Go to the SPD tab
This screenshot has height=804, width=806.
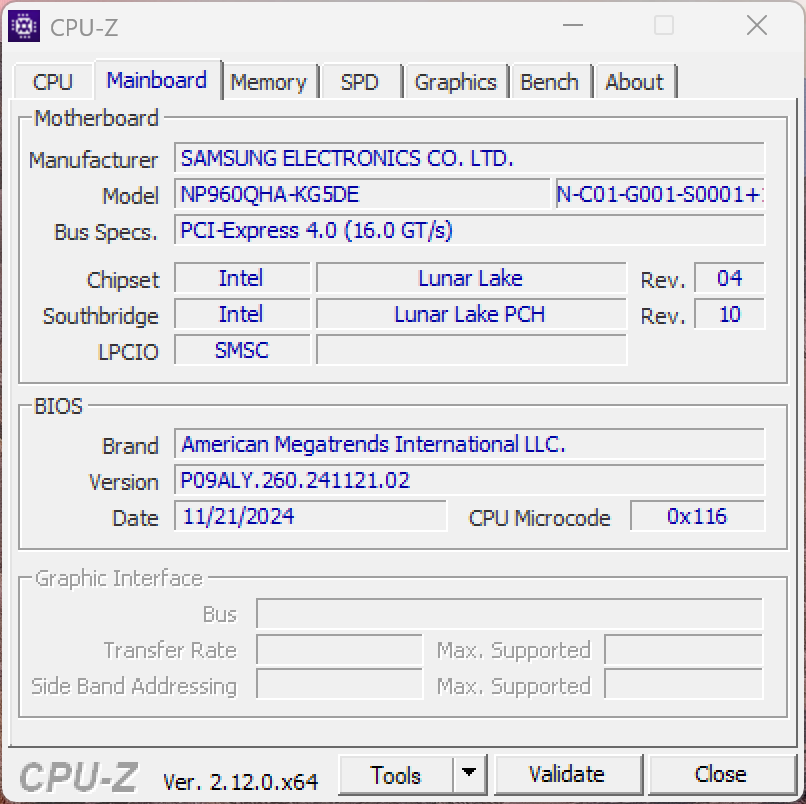tap(359, 82)
